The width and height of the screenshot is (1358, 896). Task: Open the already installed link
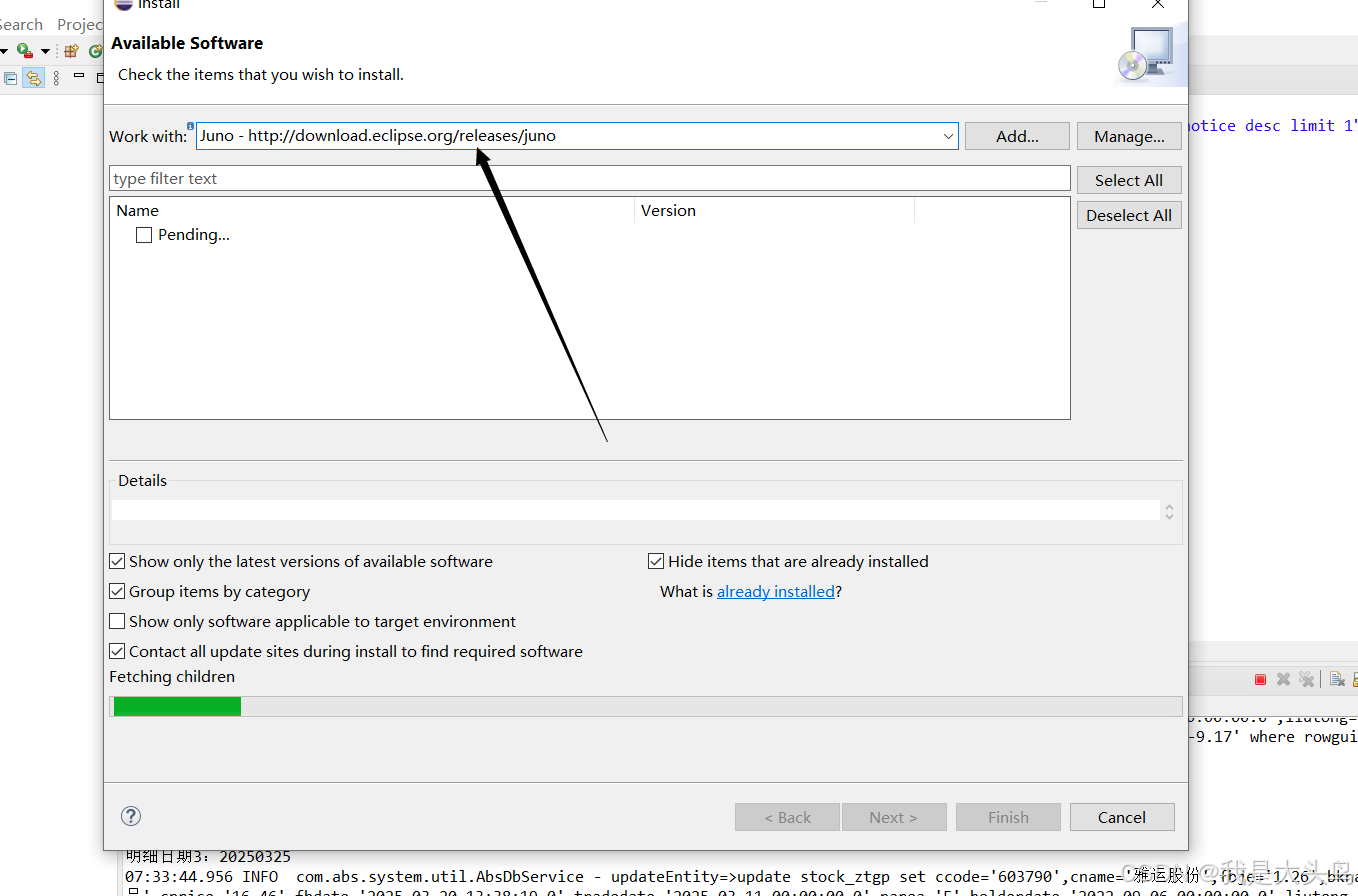pos(776,592)
